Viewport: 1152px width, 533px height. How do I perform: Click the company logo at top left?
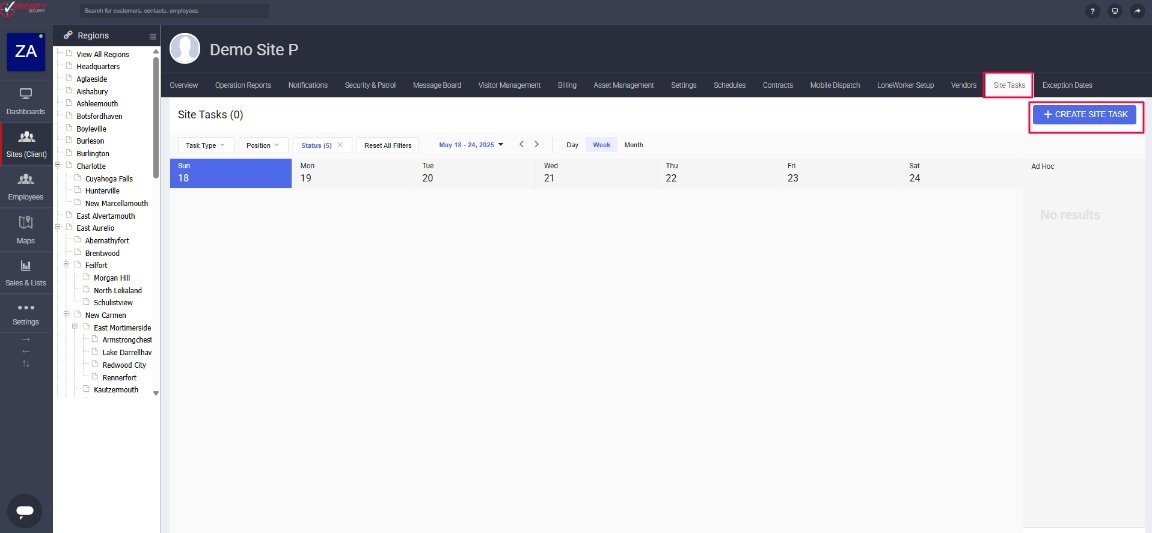click(26, 10)
